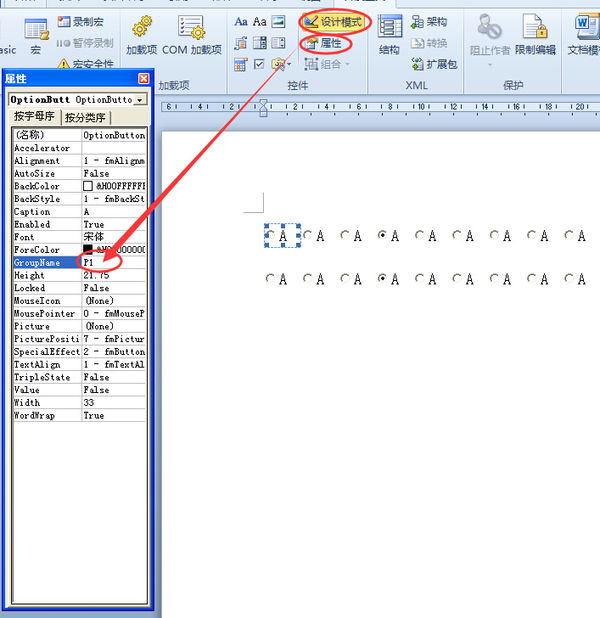Switch to the Alphabetic (按字母序) tab
This screenshot has height=618, width=600.
click(x=34, y=117)
